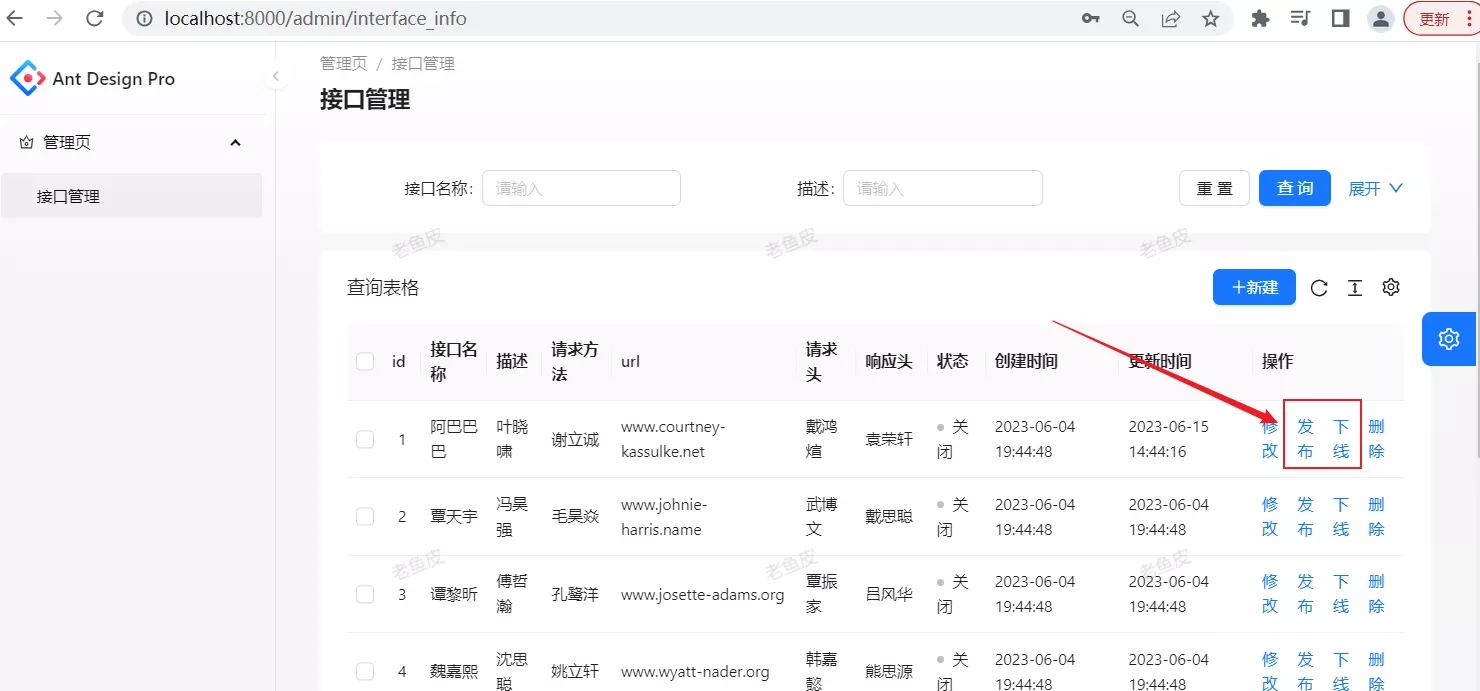Screen dimensions: 1480x691
Task: Click 修改 for row 谭黎昕
Action: [1270, 594]
